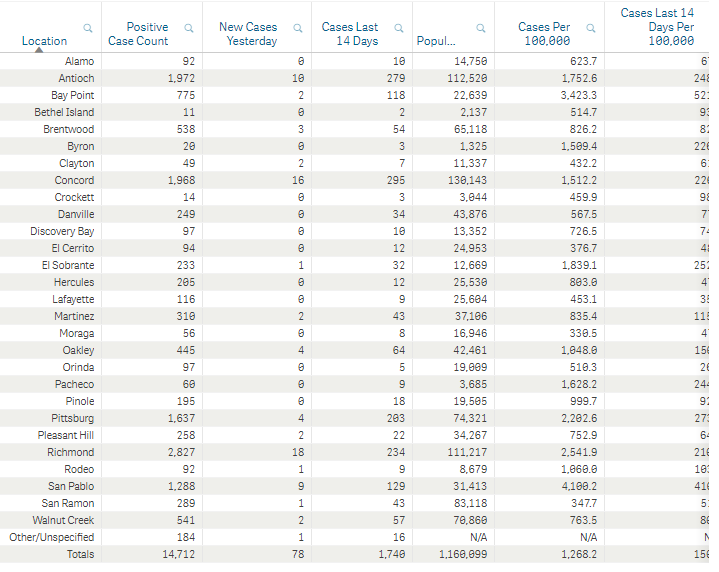719x572 pixels.
Task: Click search icon for Cases Last 14 Days
Action: pos(399,28)
